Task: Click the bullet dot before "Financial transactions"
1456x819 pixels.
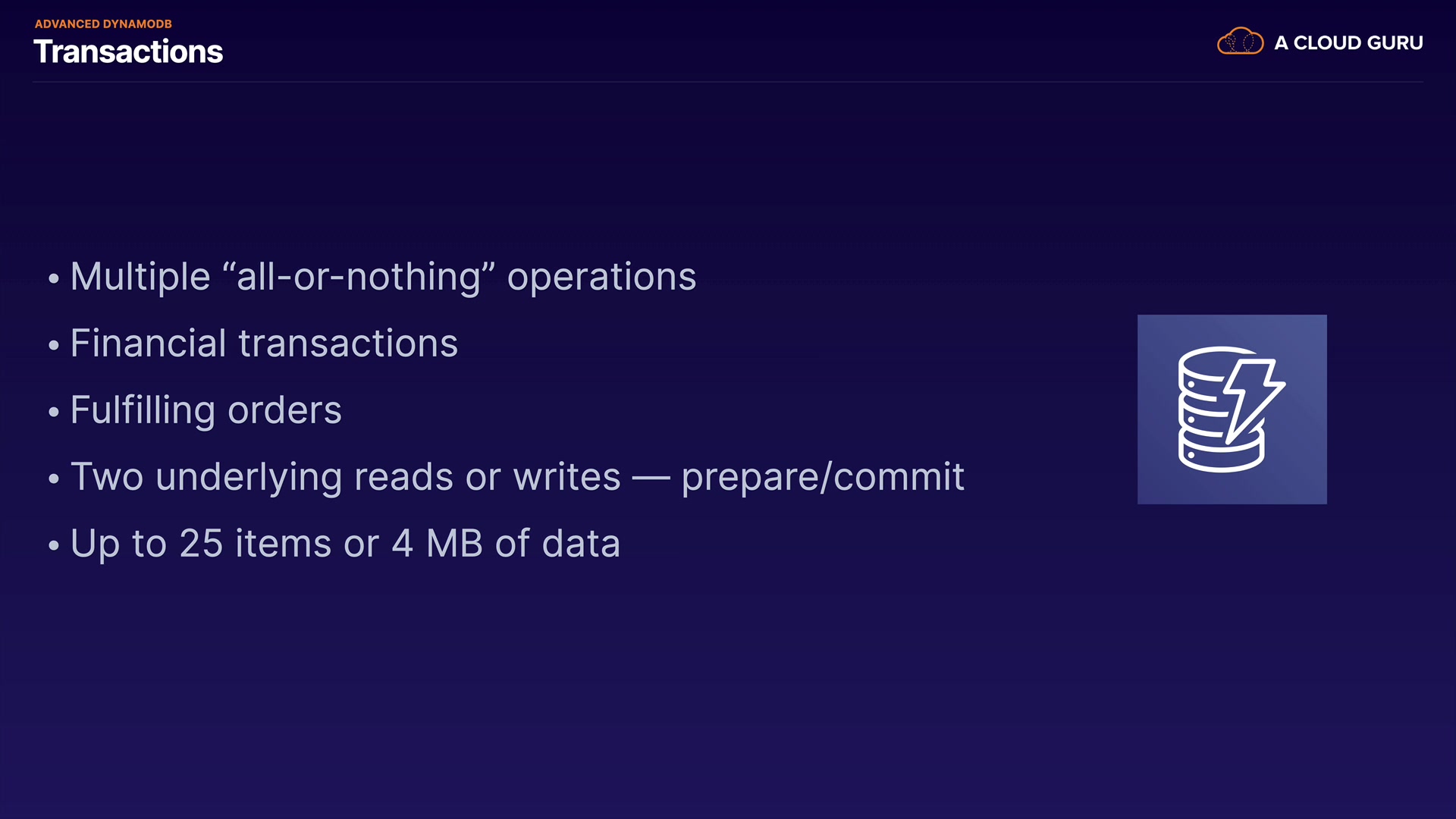Action: (x=53, y=346)
